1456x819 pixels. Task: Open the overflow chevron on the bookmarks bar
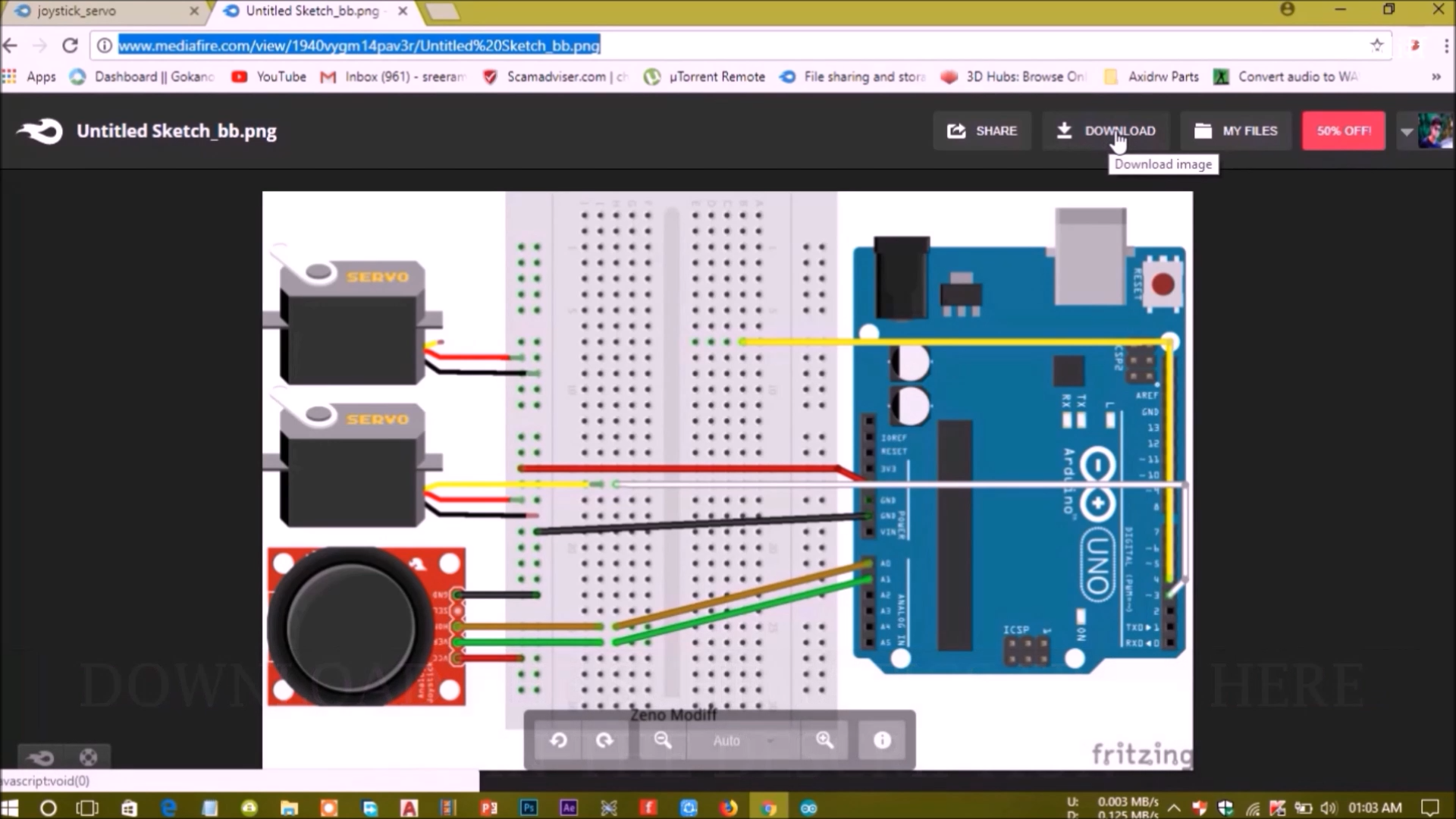click(1437, 76)
